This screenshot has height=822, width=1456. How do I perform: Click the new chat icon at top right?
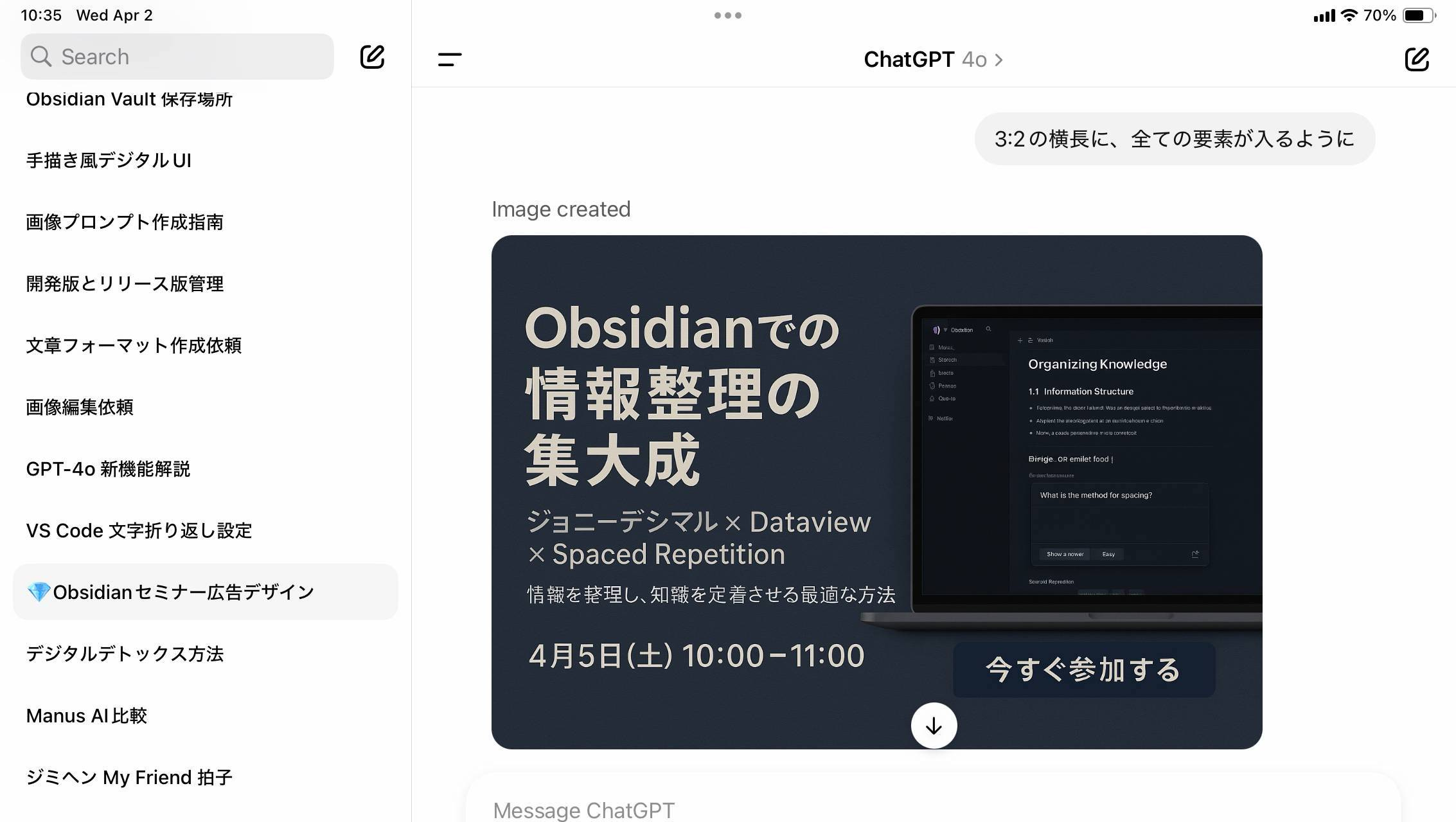click(1417, 59)
